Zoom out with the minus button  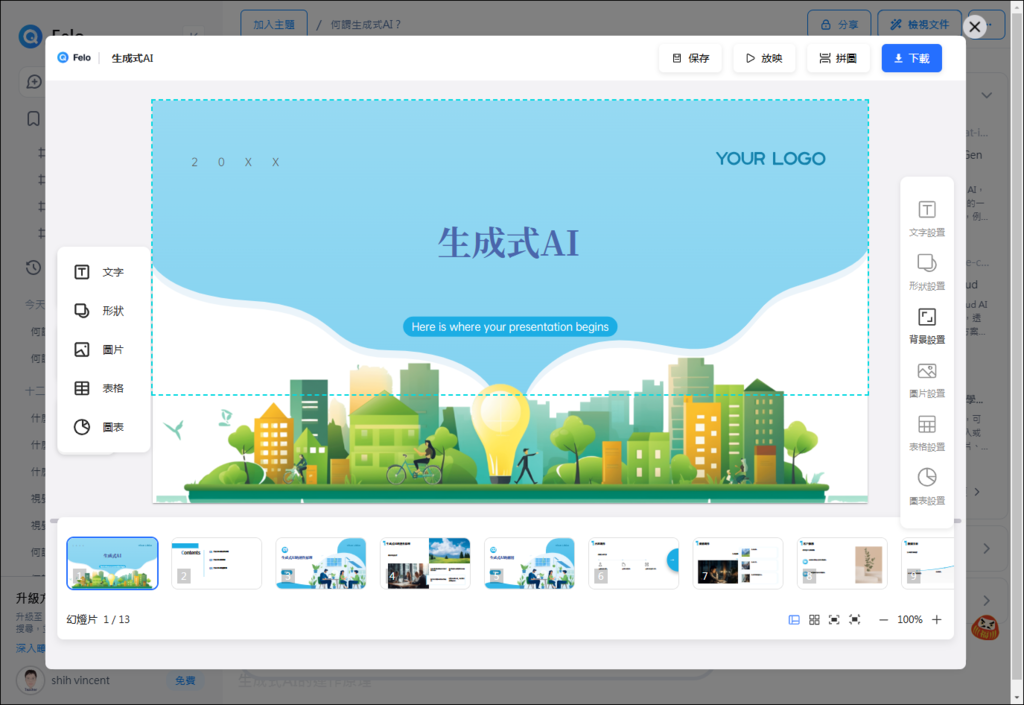pyautogui.click(x=883, y=619)
